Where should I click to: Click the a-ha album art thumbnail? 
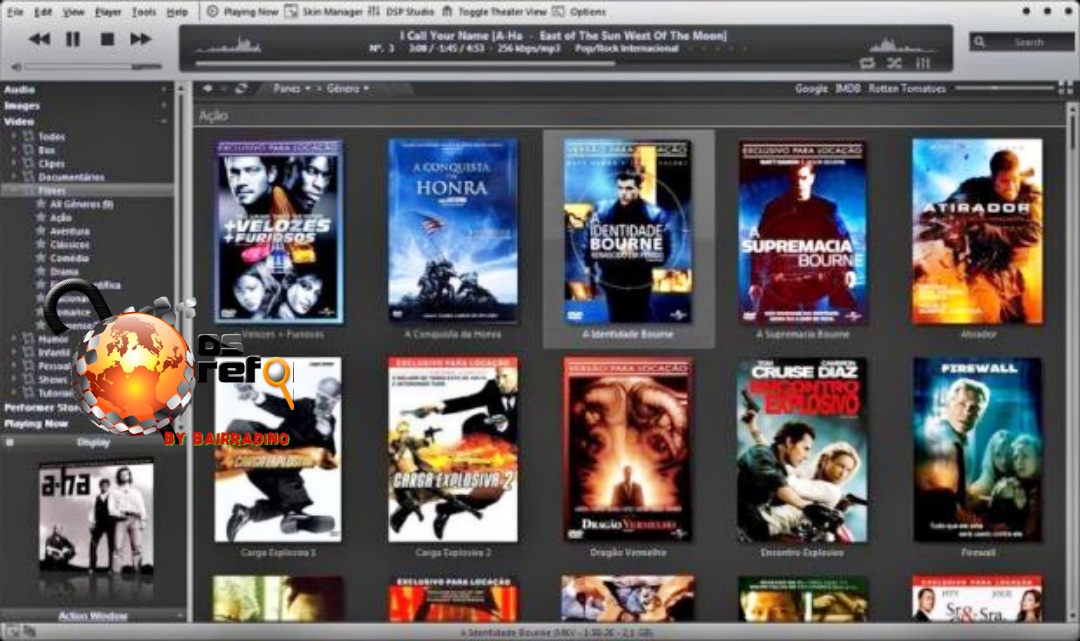tap(96, 518)
